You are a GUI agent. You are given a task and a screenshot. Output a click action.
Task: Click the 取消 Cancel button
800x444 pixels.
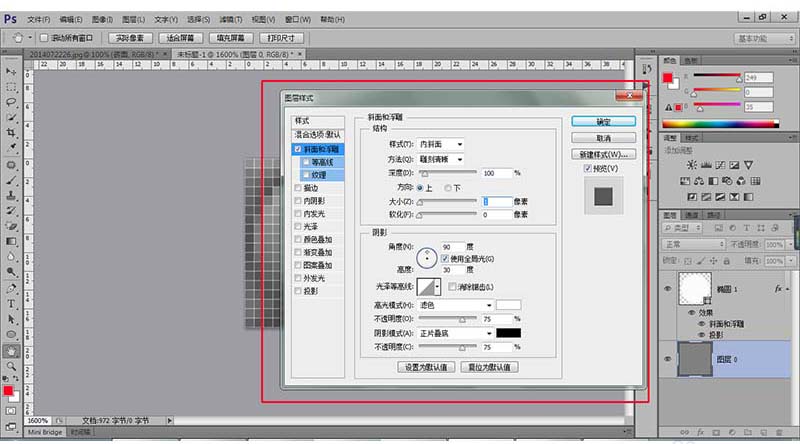pyautogui.click(x=604, y=138)
